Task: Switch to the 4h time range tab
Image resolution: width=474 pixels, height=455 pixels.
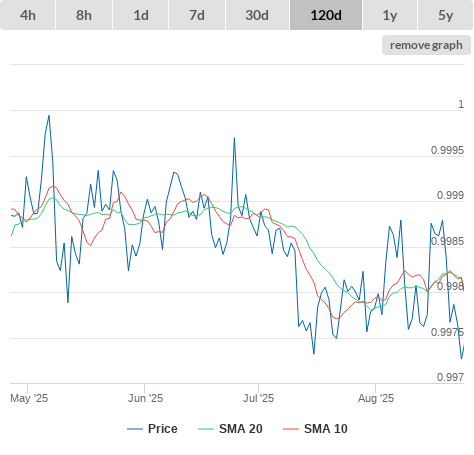Action: (28, 15)
